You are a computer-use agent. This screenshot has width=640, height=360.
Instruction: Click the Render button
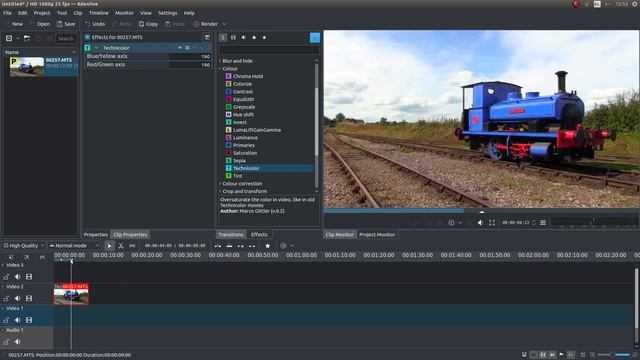pyautogui.click(x=205, y=24)
